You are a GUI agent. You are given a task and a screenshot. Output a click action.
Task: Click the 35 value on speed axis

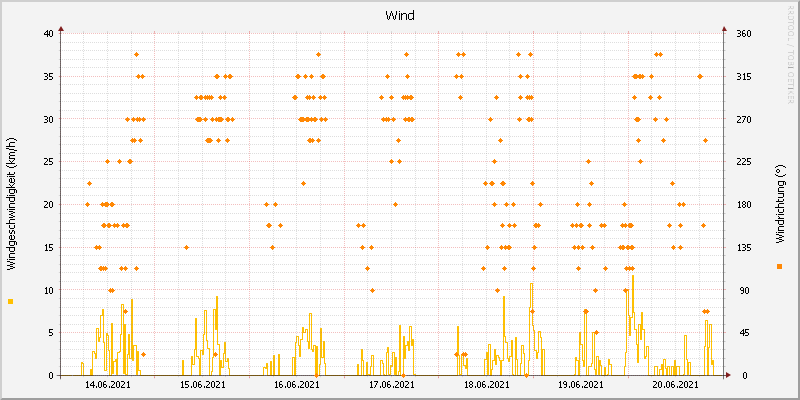tap(48, 77)
